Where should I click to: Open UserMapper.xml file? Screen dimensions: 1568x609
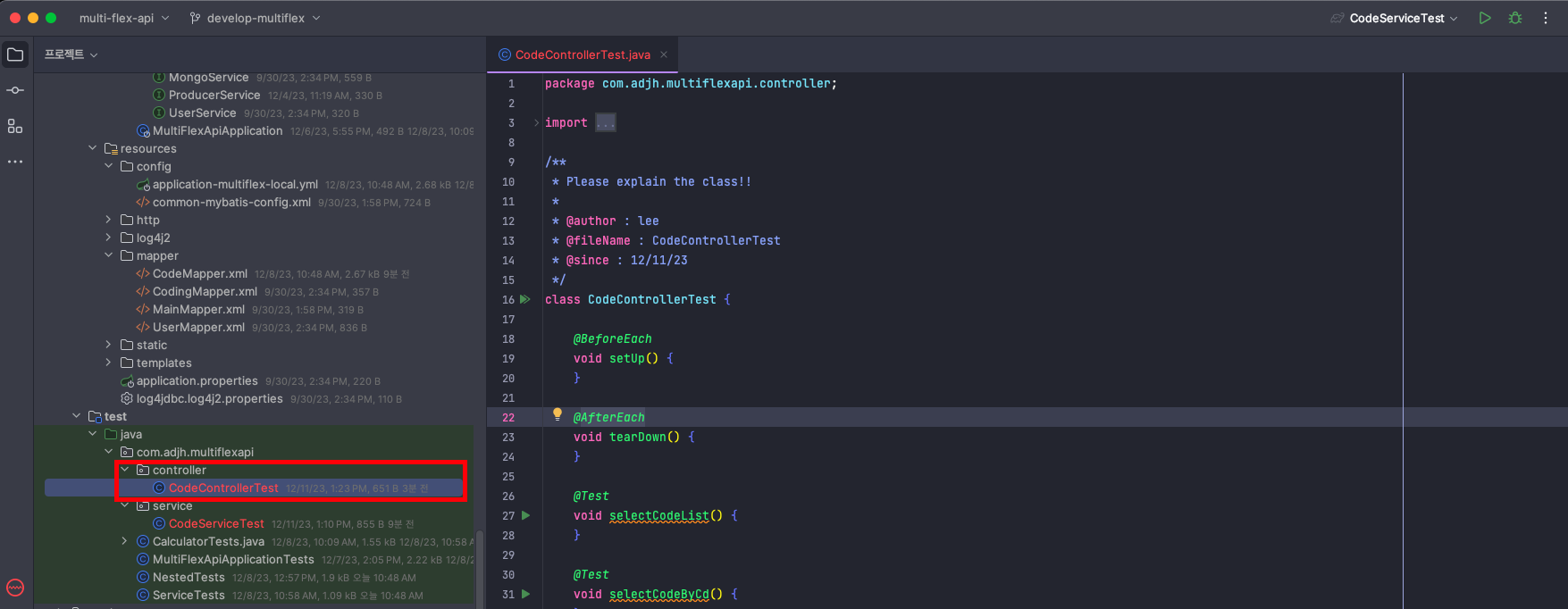tap(198, 327)
